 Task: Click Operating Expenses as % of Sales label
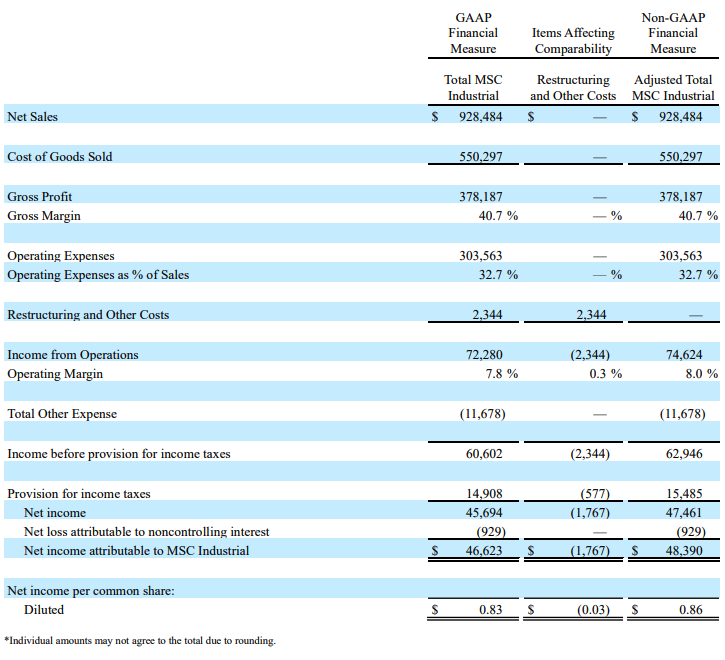click(98, 275)
